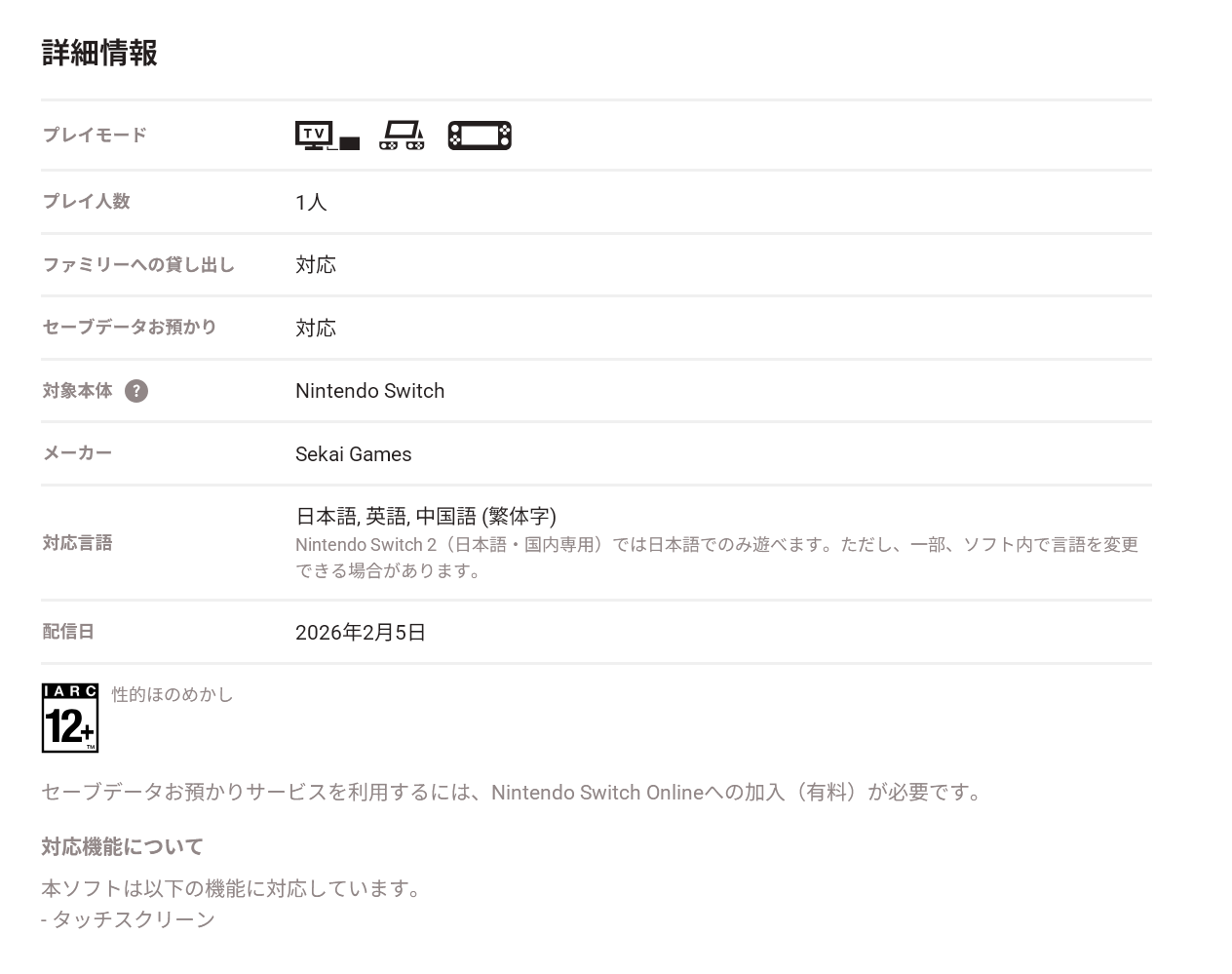Click the プレイ人数 label
Viewport: 1232px width, 974px height.
click(x=86, y=201)
